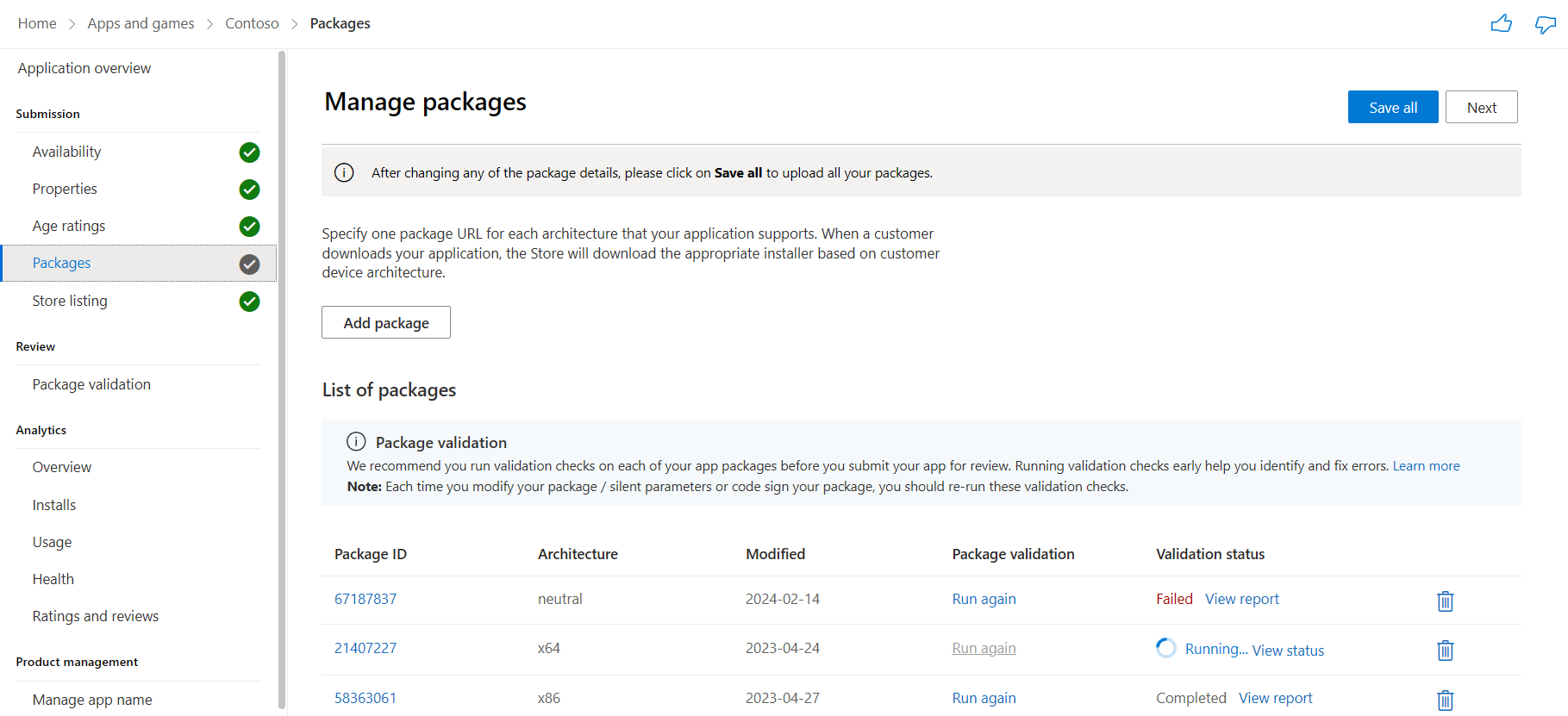Click the Availability green checkmark icon

click(x=249, y=153)
